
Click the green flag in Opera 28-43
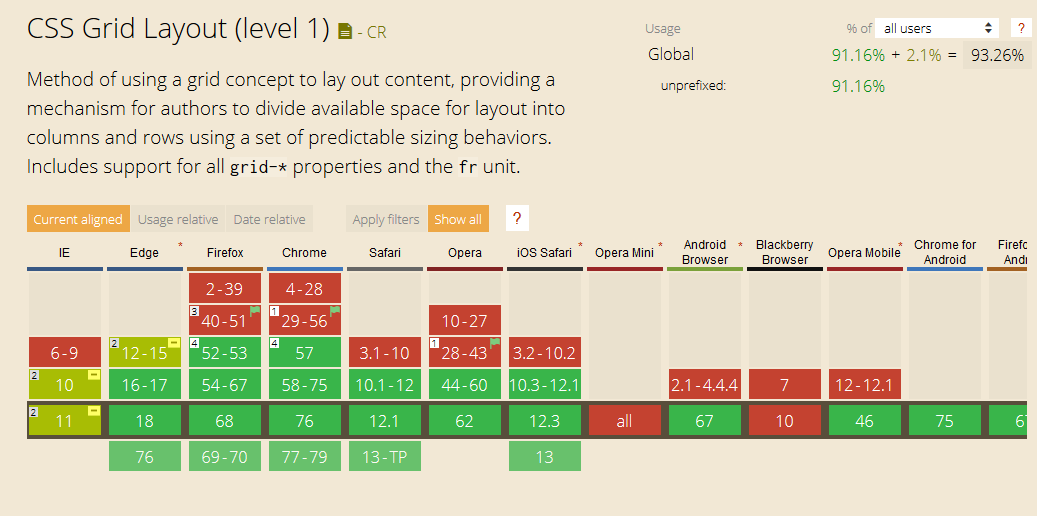pos(494,343)
